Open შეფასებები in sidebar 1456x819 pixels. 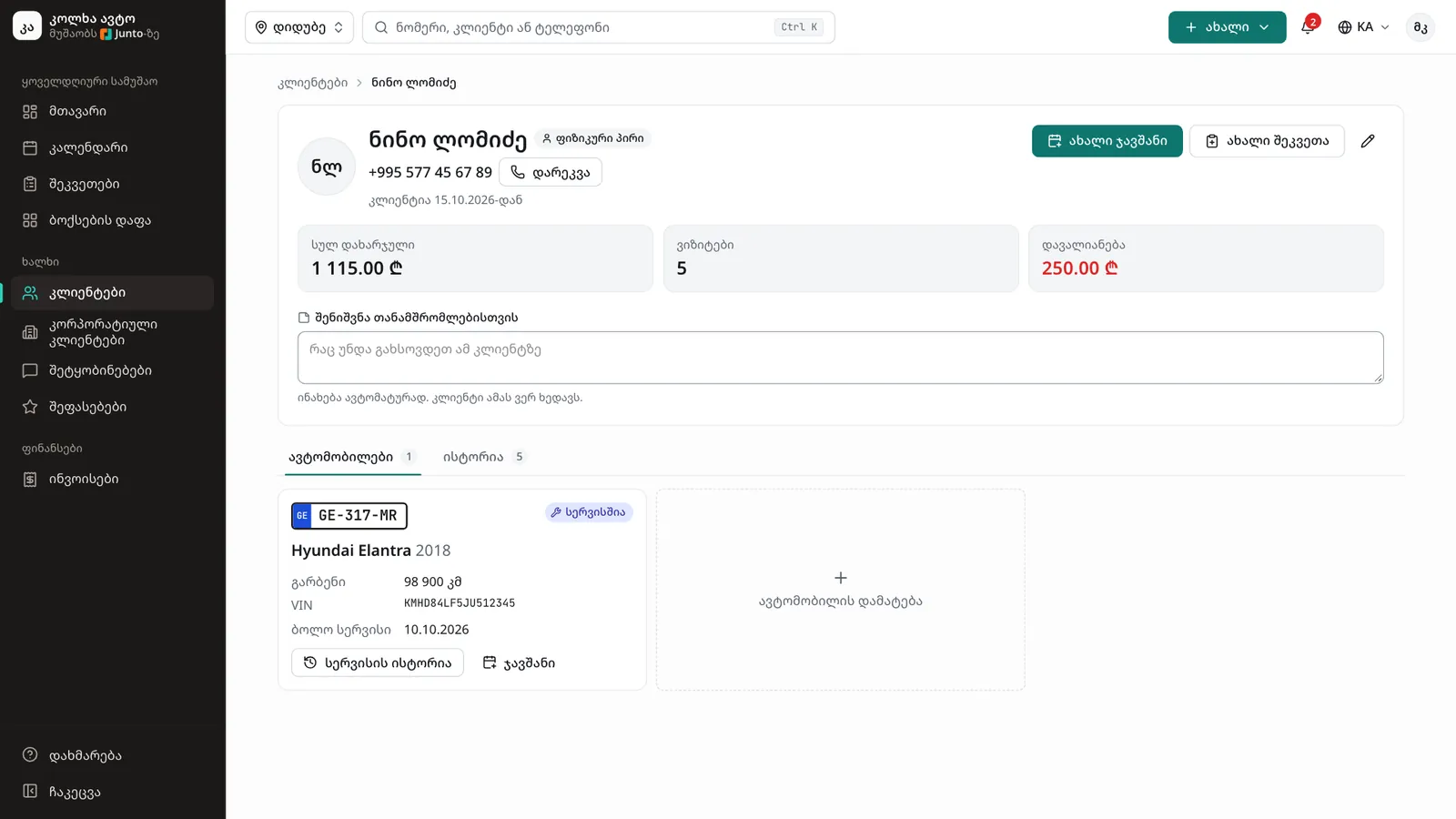tap(113, 407)
